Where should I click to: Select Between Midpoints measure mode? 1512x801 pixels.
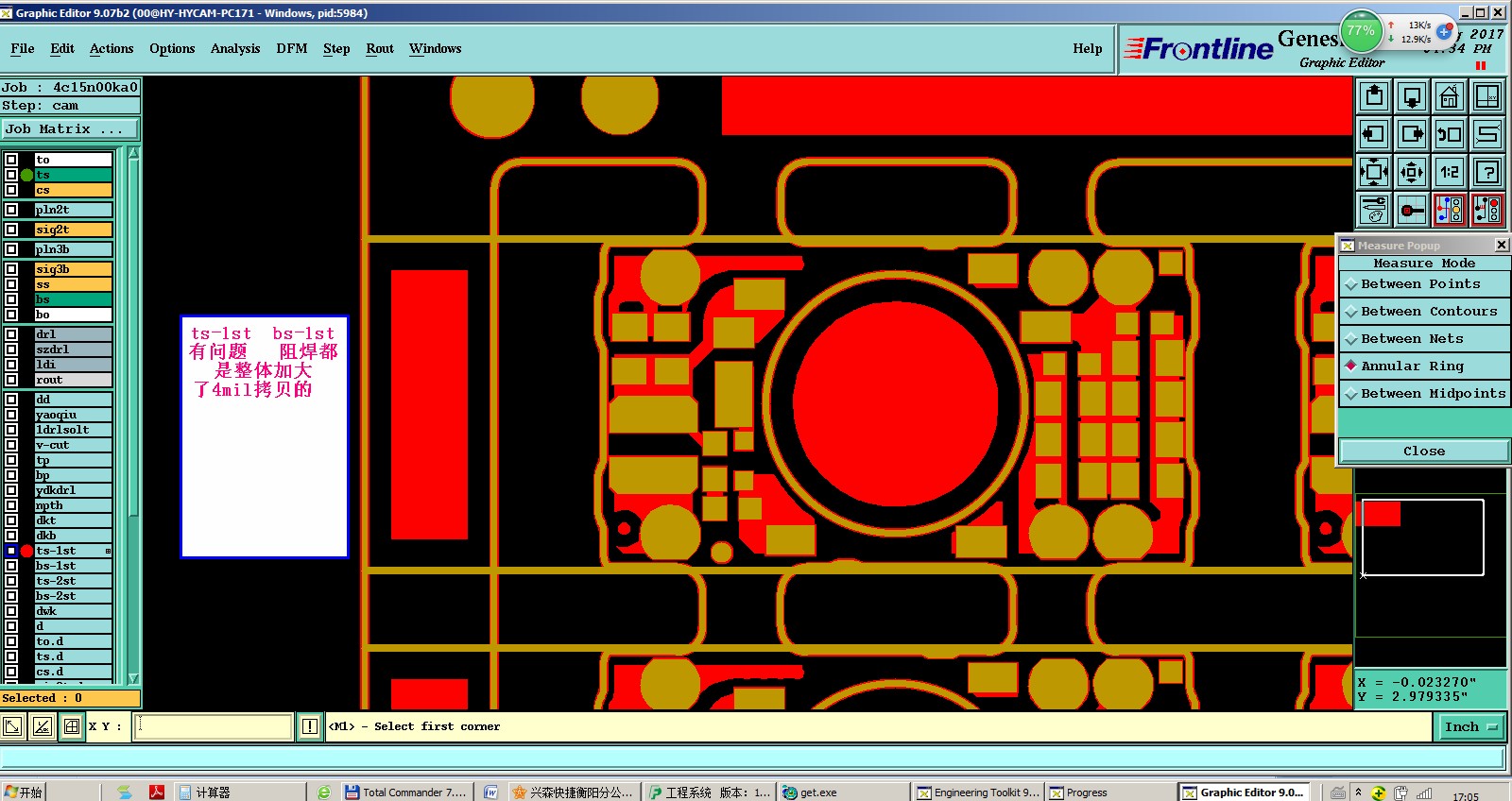pyautogui.click(x=1424, y=394)
